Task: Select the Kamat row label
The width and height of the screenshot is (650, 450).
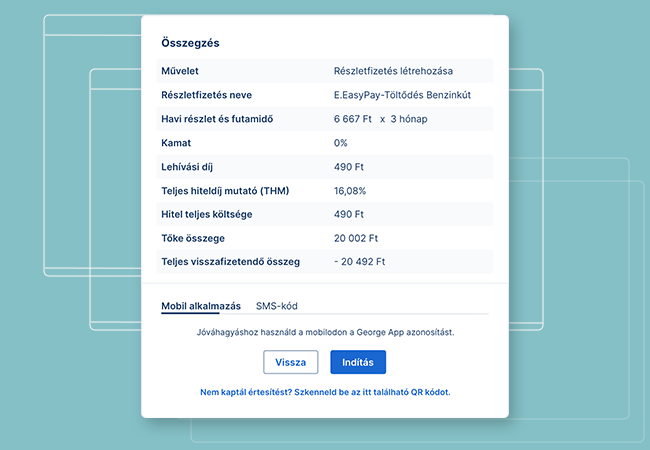Action: pos(176,143)
